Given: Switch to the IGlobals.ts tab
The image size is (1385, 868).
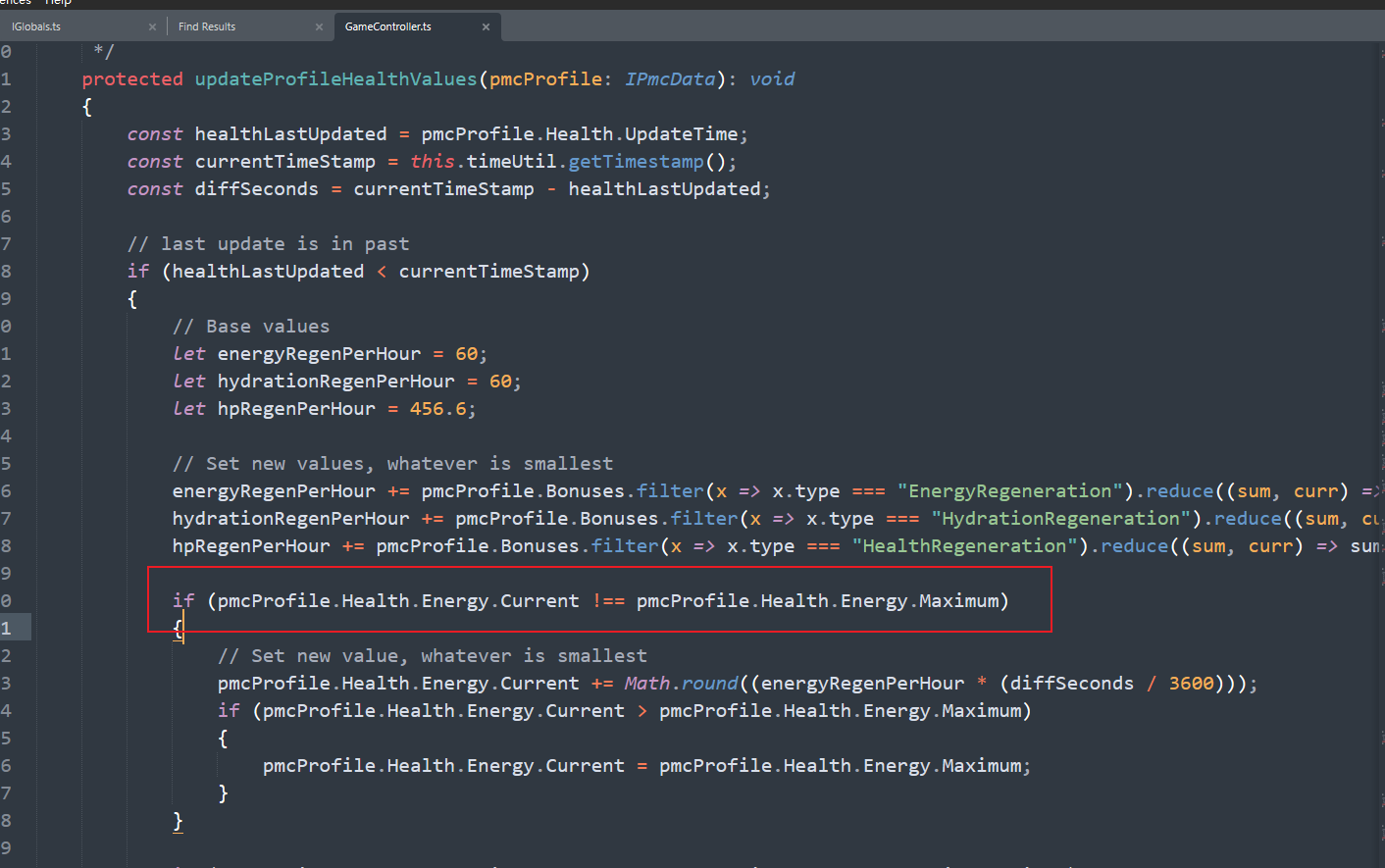Looking at the screenshot, I should (x=36, y=26).
